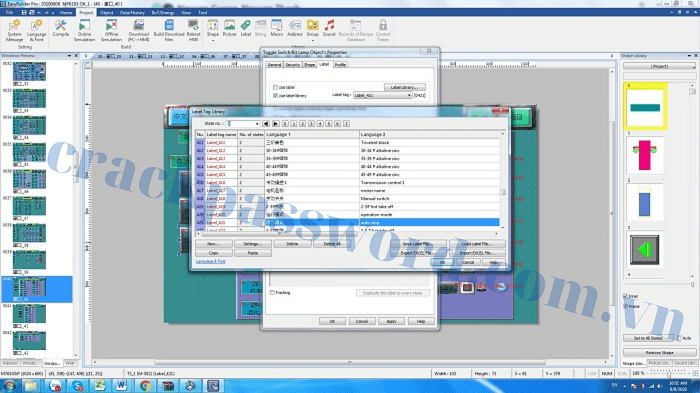The width and height of the screenshot is (700, 393).
Task: Select state 3 button in Label Tag Library
Action: point(311,124)
